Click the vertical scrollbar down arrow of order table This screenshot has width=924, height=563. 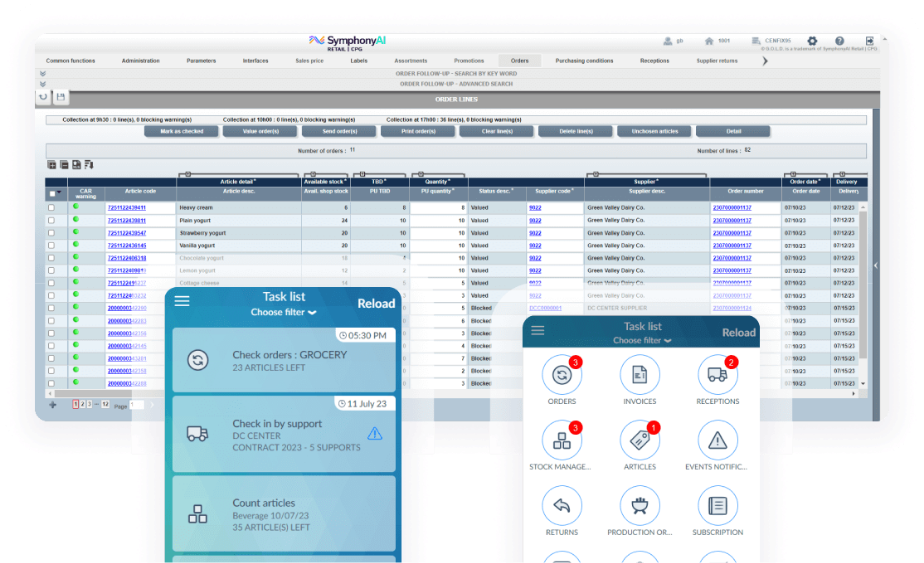point(863,383)
